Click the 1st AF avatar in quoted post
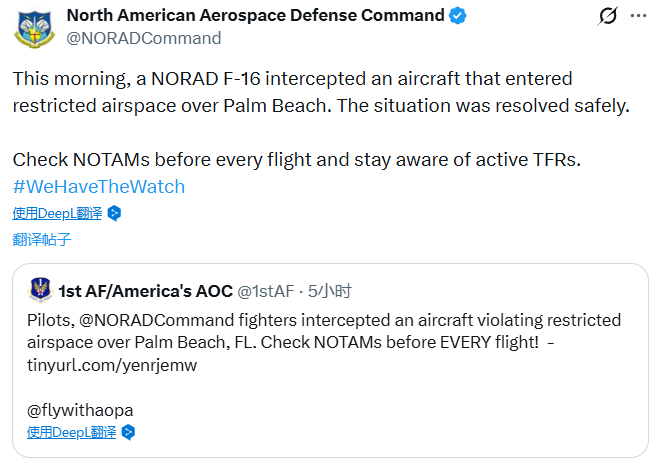This screenshot has height=470, width=660. click(41, 290)
